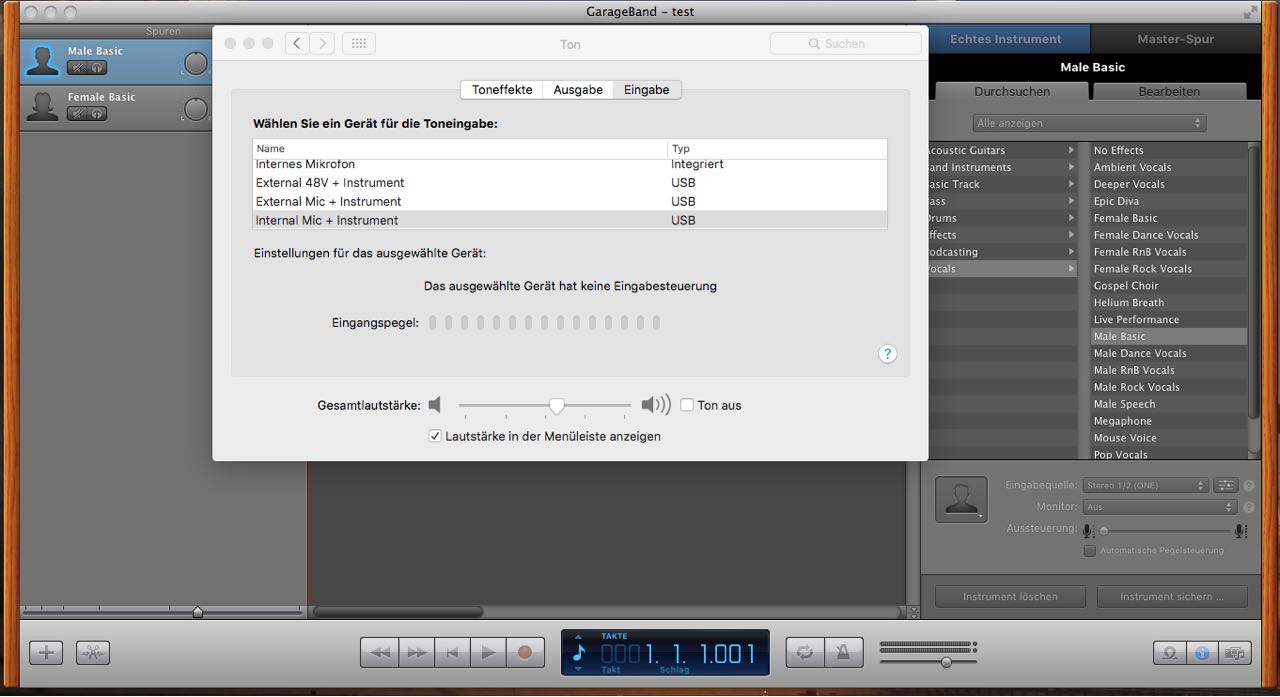Switch to the Echtes Instrument tab
Screen dimensions: 1280x697
(x=1006, y=39)
